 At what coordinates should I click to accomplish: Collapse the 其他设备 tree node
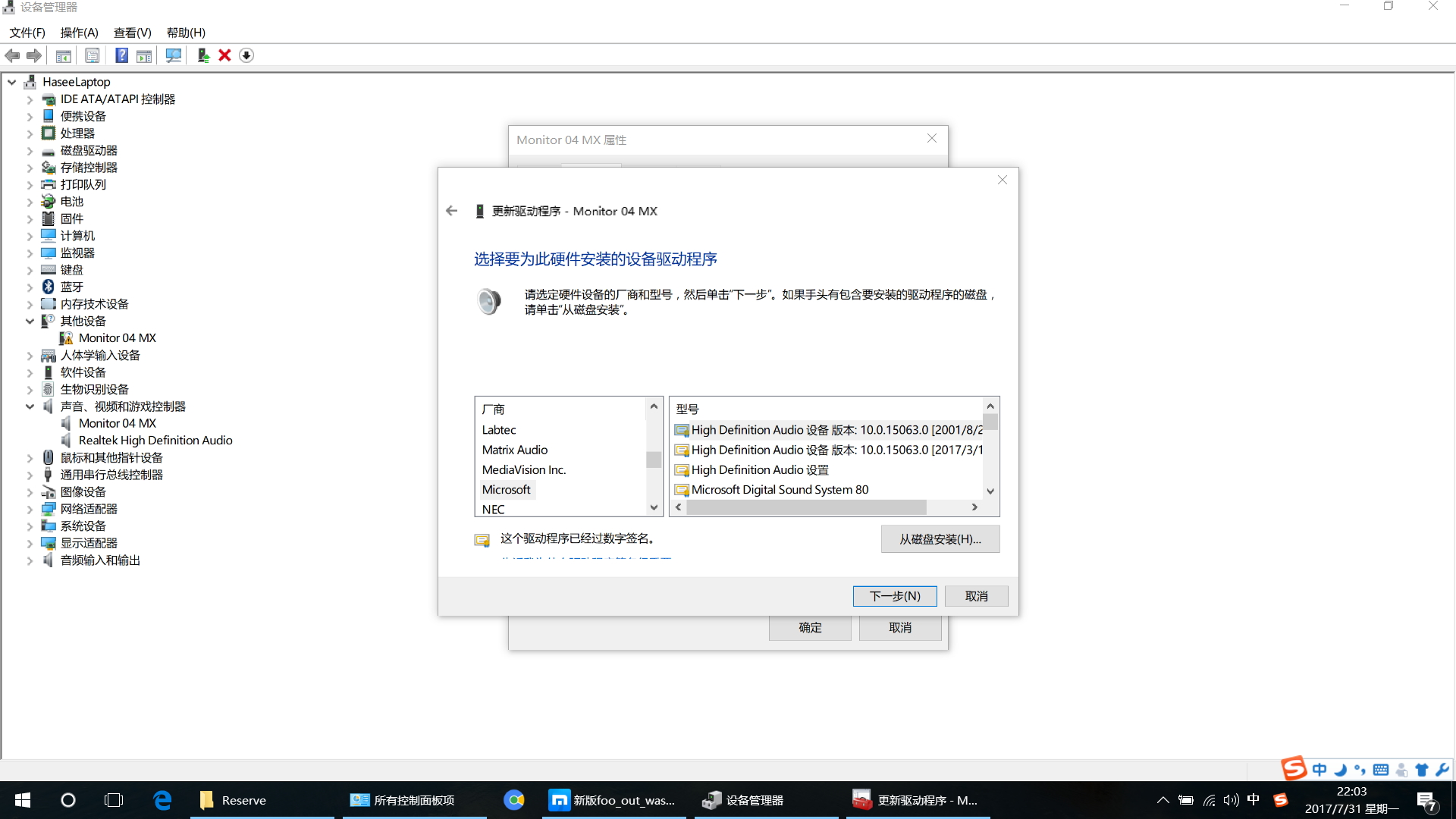(x=30, y=322)
